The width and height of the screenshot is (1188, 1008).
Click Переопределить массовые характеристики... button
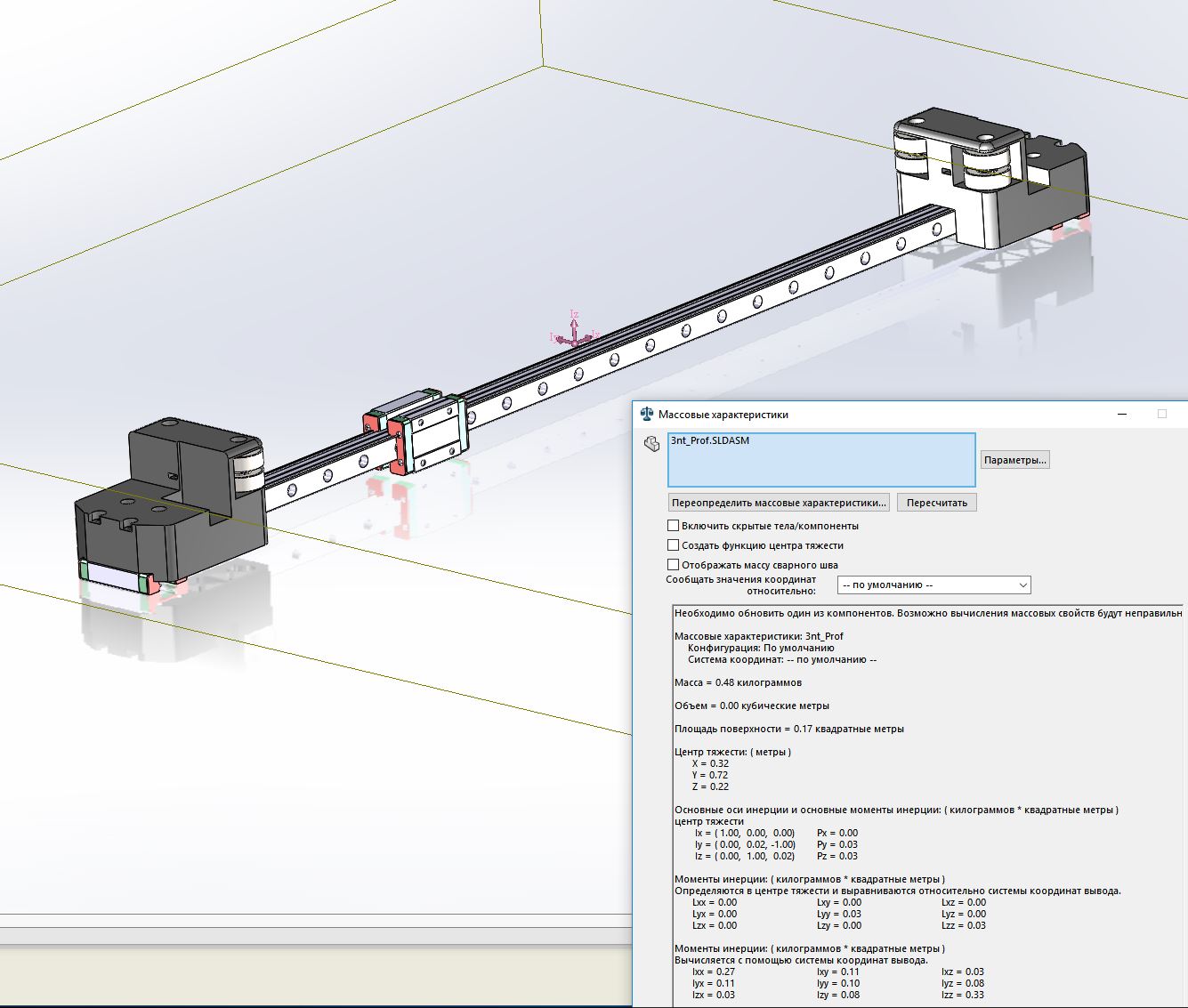click(x=779, y=503)
